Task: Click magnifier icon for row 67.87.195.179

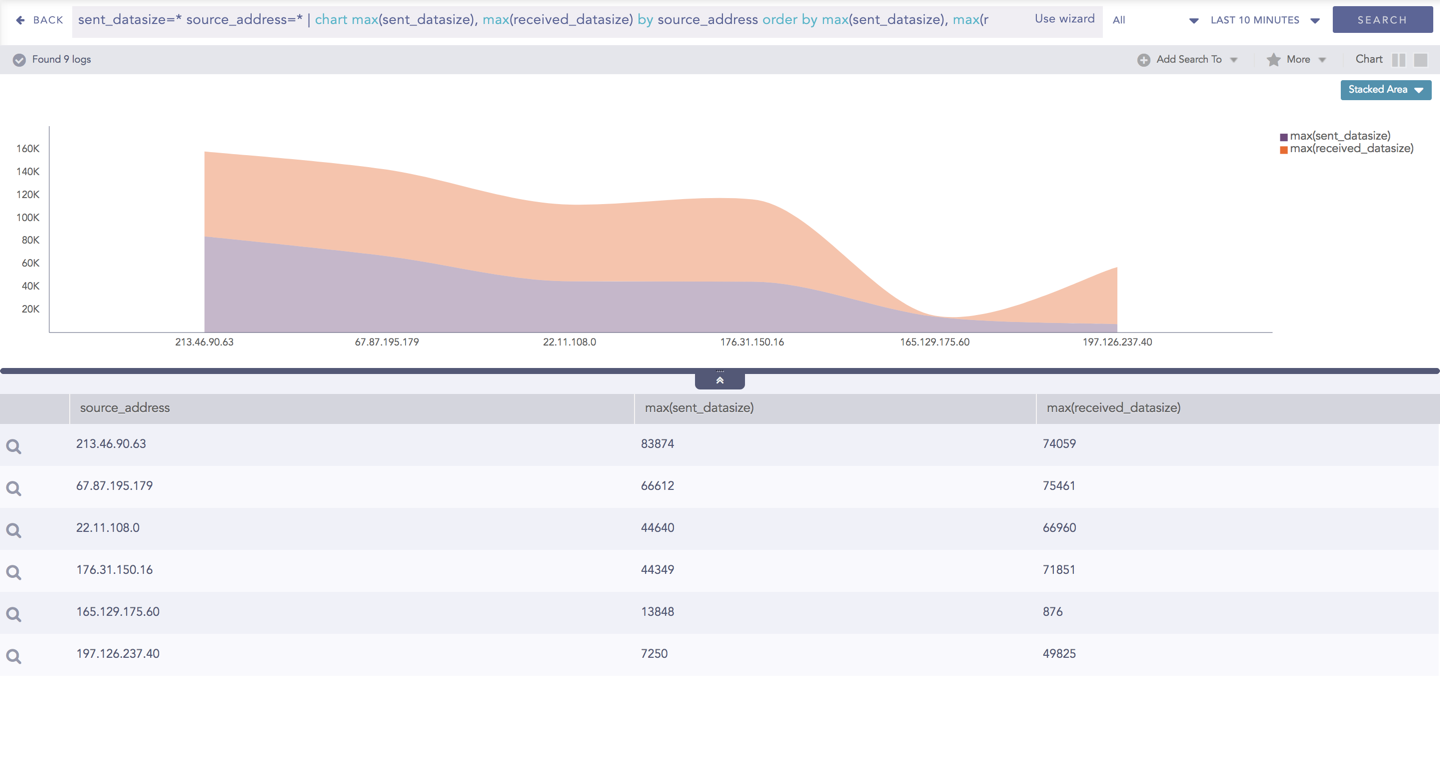Action: 14,489
